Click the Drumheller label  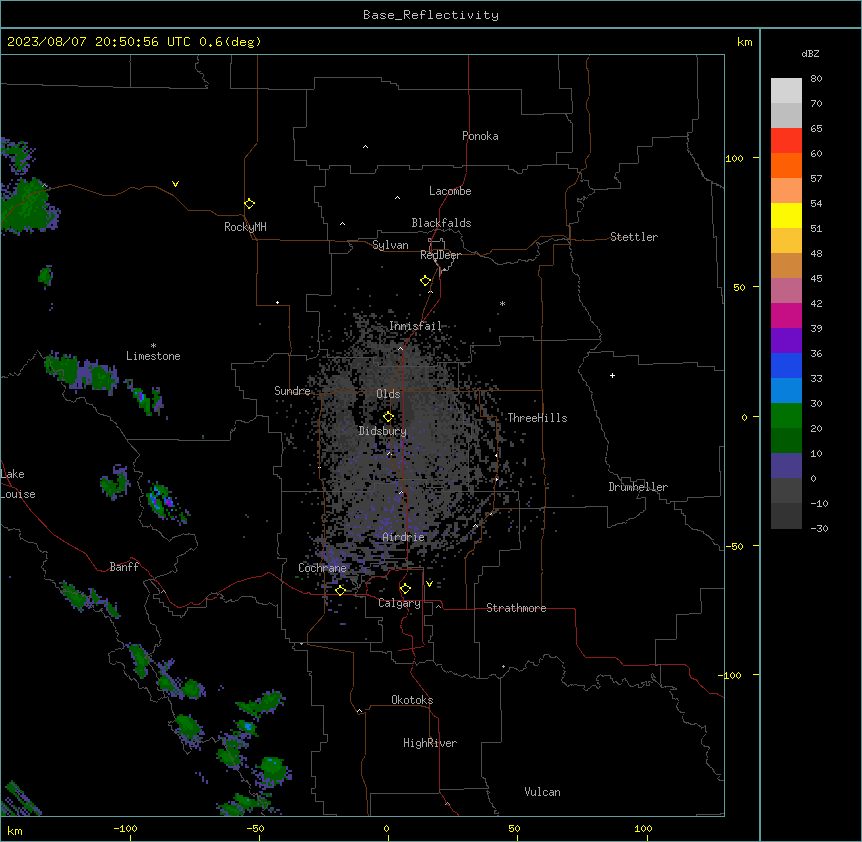coord(638,487)
